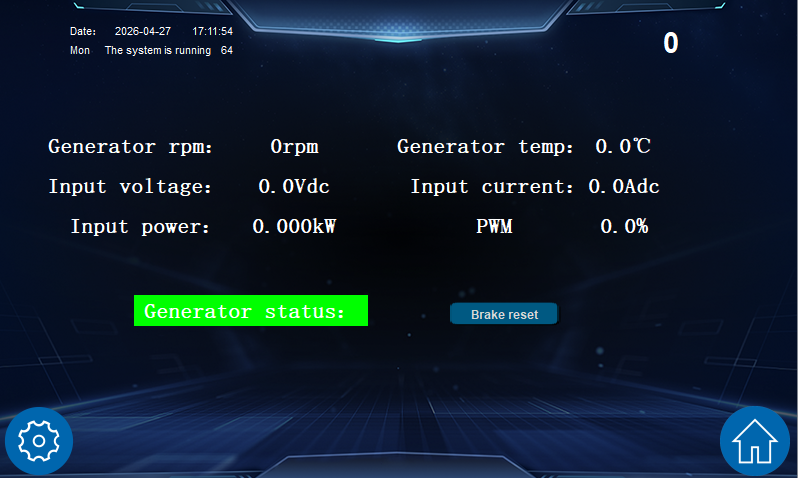Click the running counter value 64
798x478 pixels.
point(226,50)
